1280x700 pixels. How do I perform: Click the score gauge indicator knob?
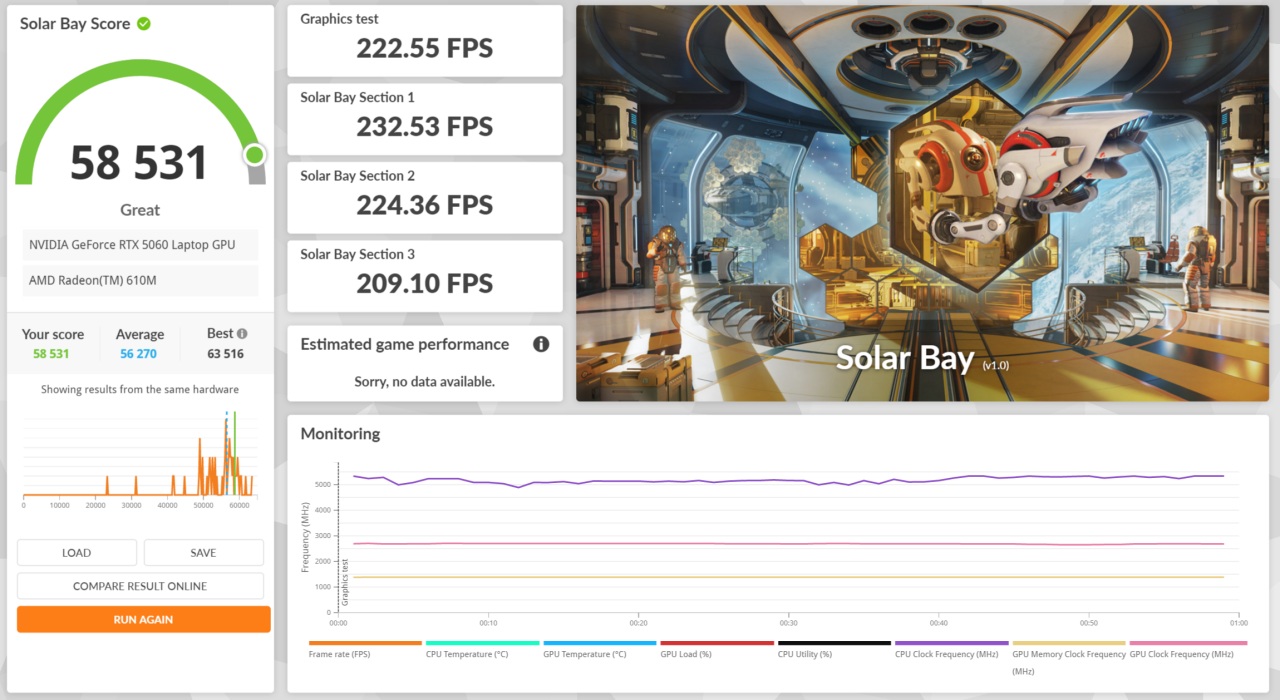pos(255,155)
